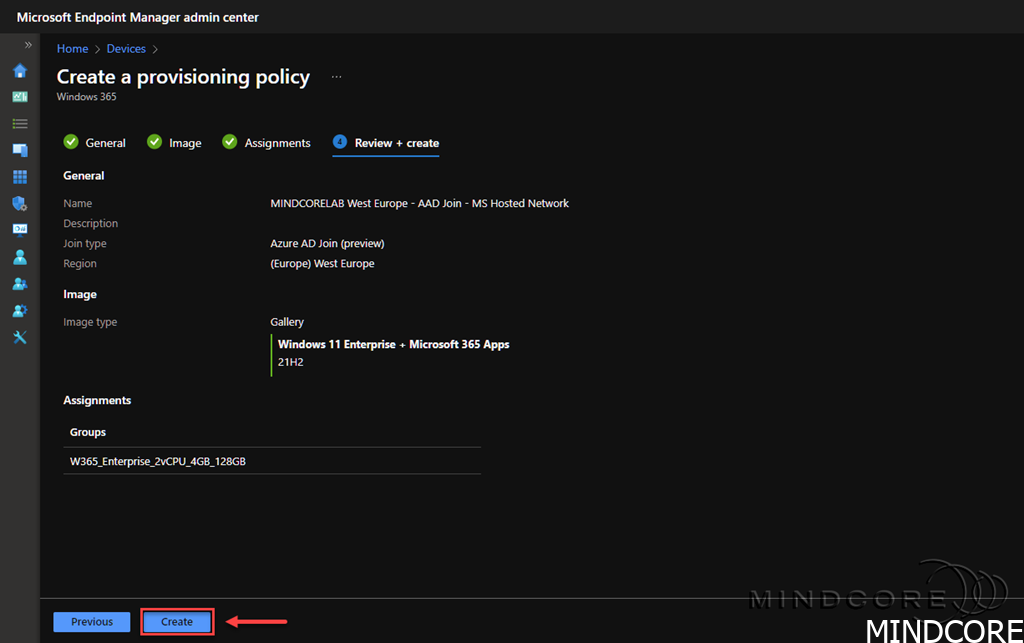Viewport: 1024px width, 643px height.
Task: Open Home from the sidebar house icon
Action: tap(19, 71)
